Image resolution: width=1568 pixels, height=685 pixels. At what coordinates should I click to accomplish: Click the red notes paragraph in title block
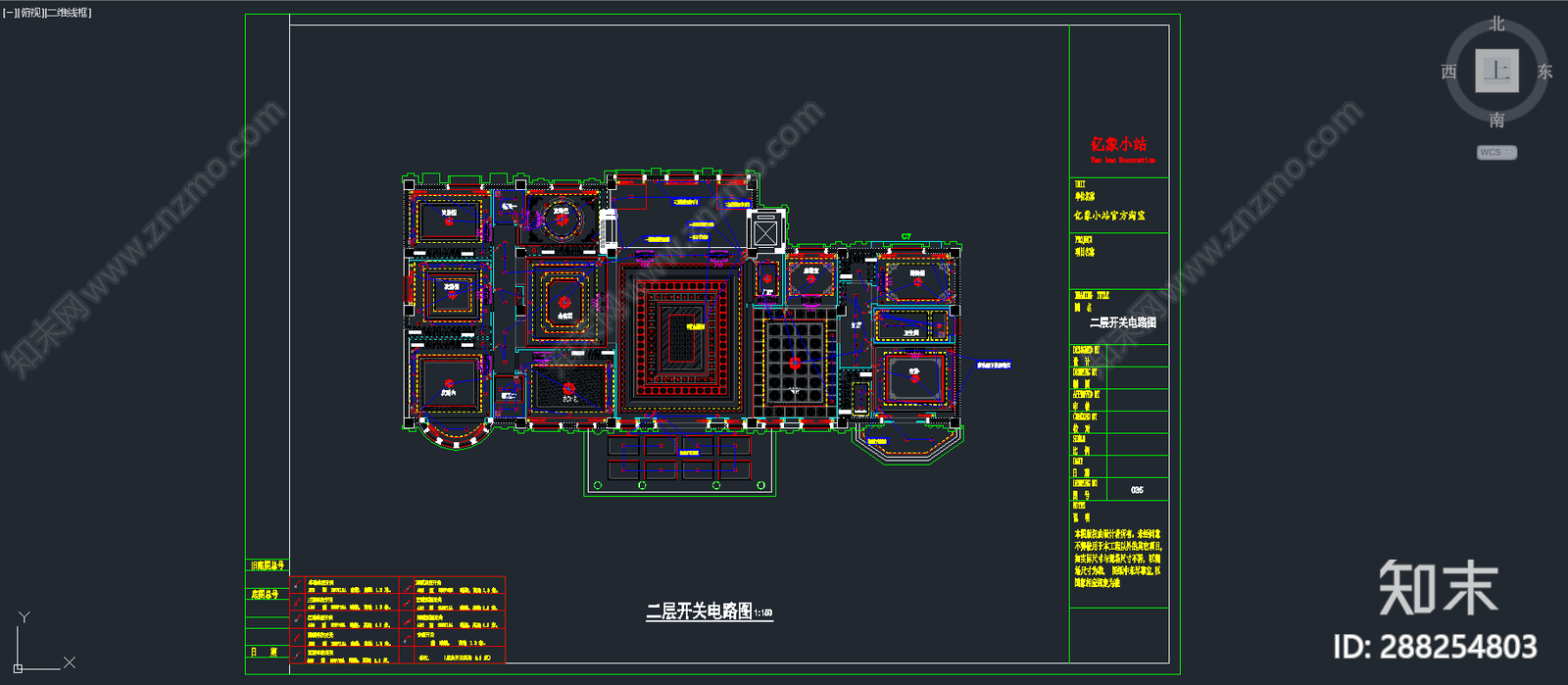click(1117, 559)
